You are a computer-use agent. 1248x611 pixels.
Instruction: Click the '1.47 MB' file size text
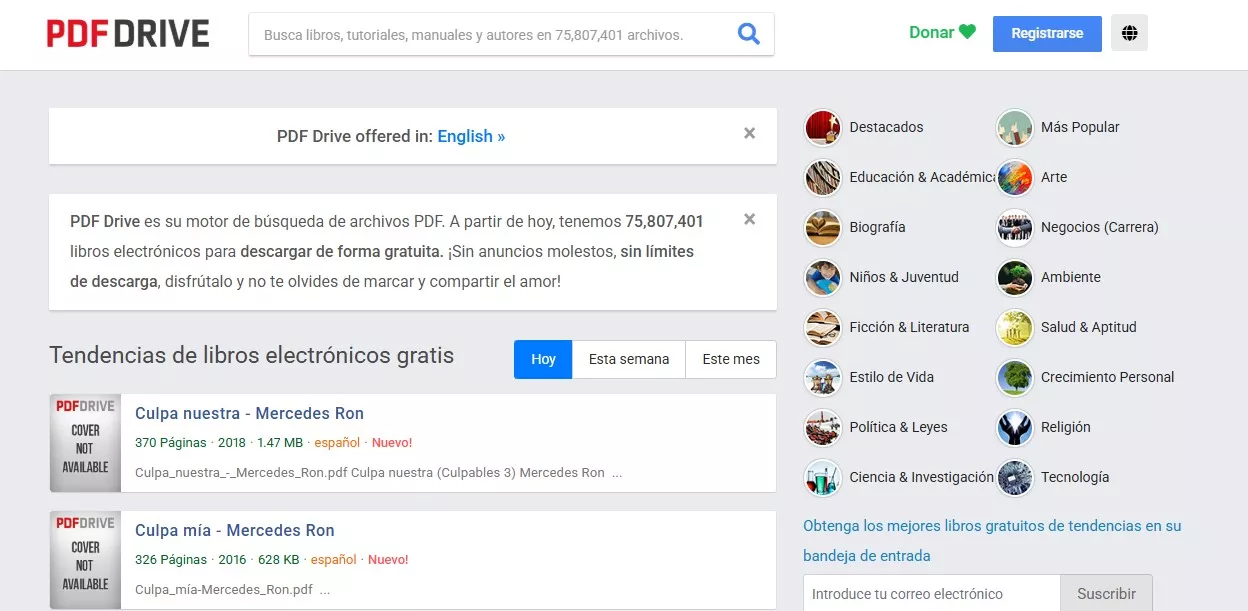coord(280,442)
